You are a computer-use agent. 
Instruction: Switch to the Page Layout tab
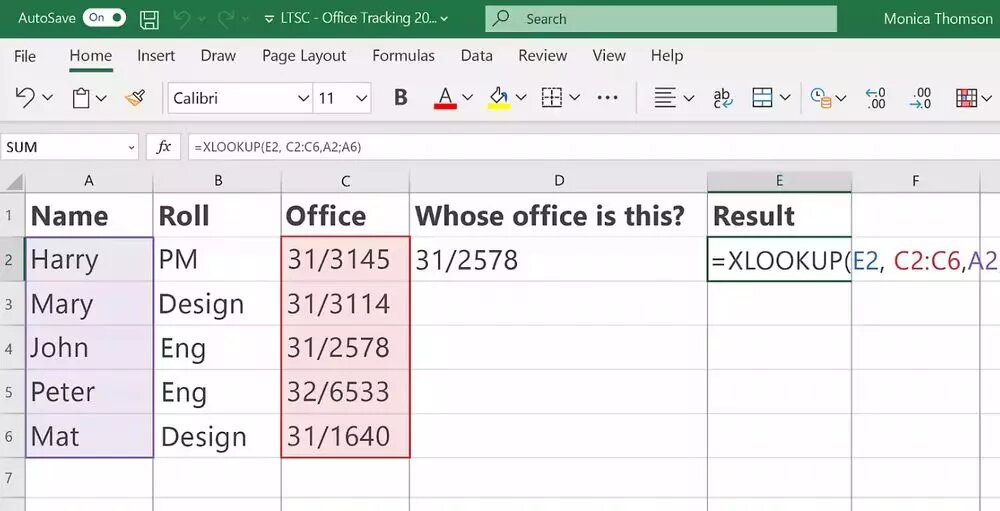(x=304, y=56)
